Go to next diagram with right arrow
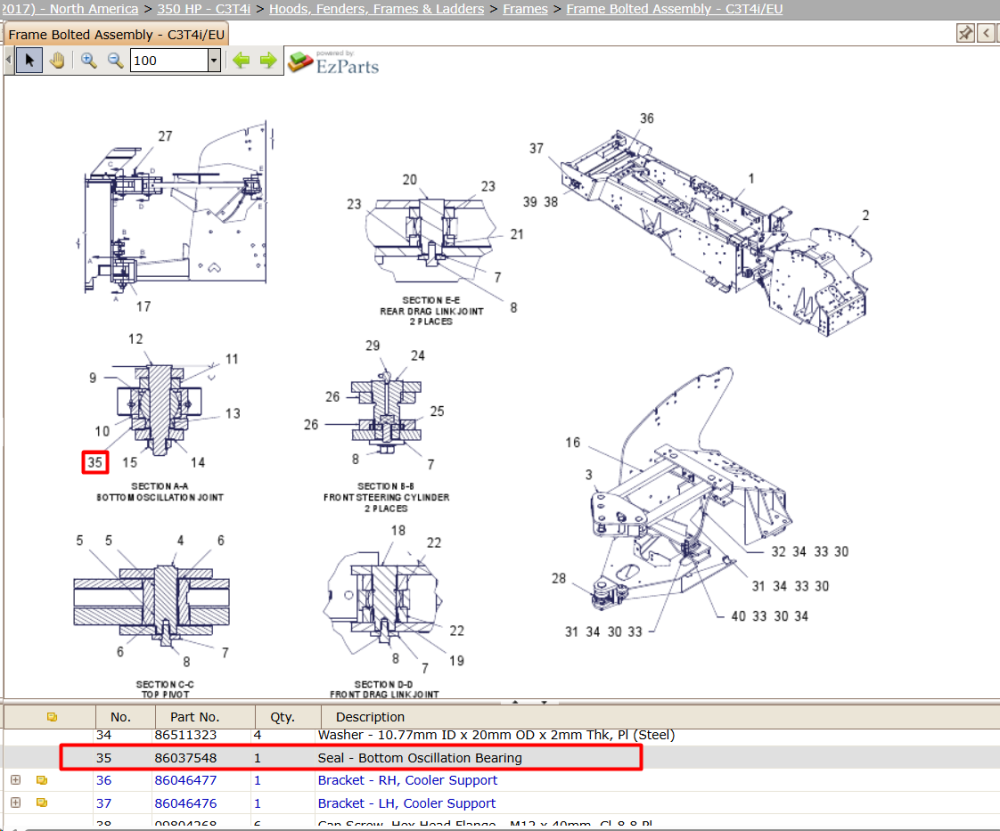The image size is (1000, 831). coord(268,61)
